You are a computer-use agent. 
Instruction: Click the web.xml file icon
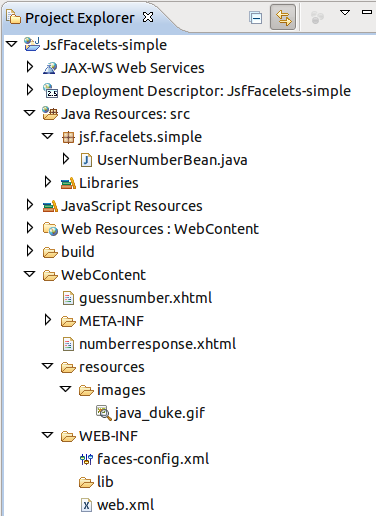click(86, 505)
